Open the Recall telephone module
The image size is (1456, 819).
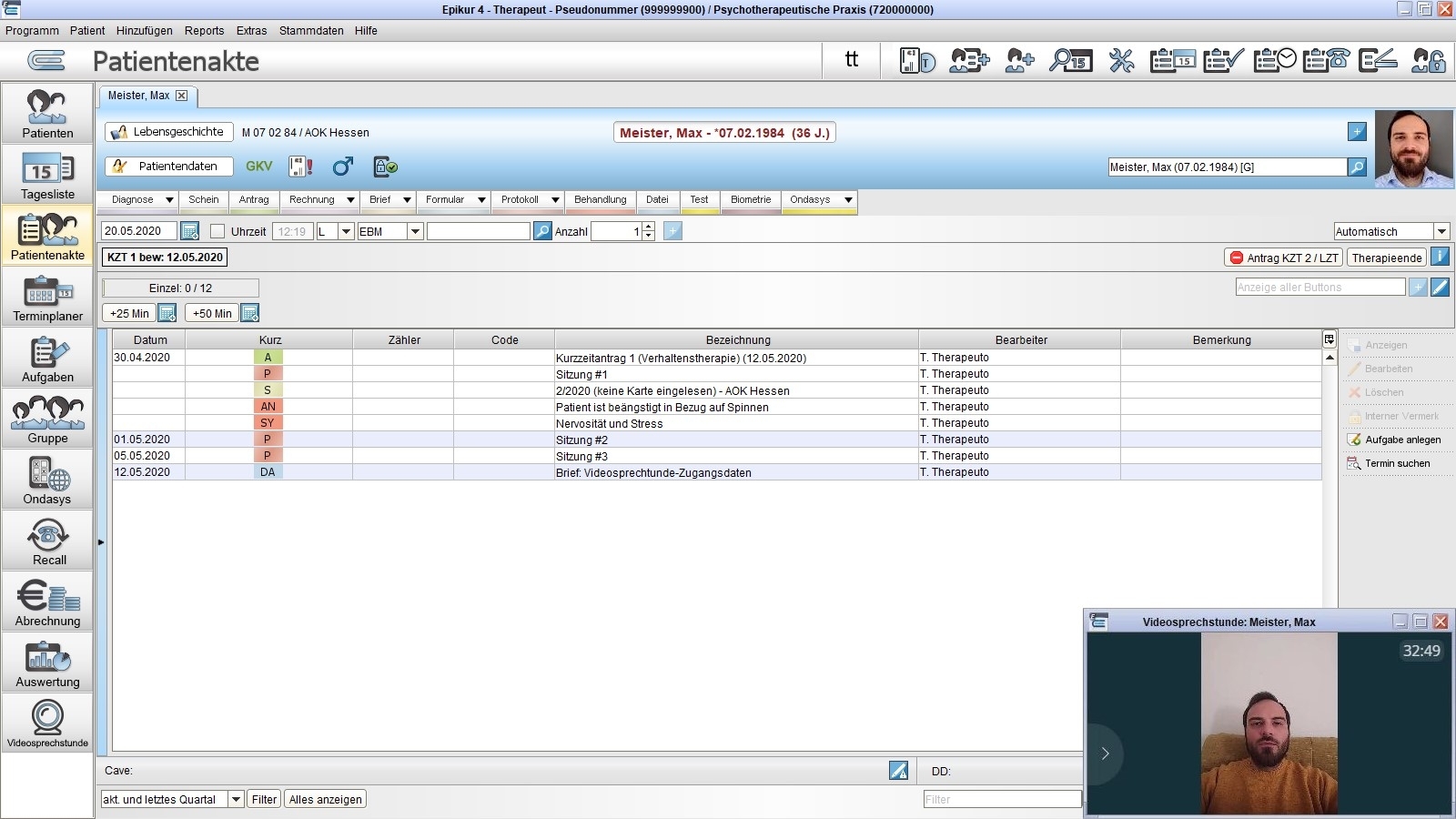coord(47,541)
